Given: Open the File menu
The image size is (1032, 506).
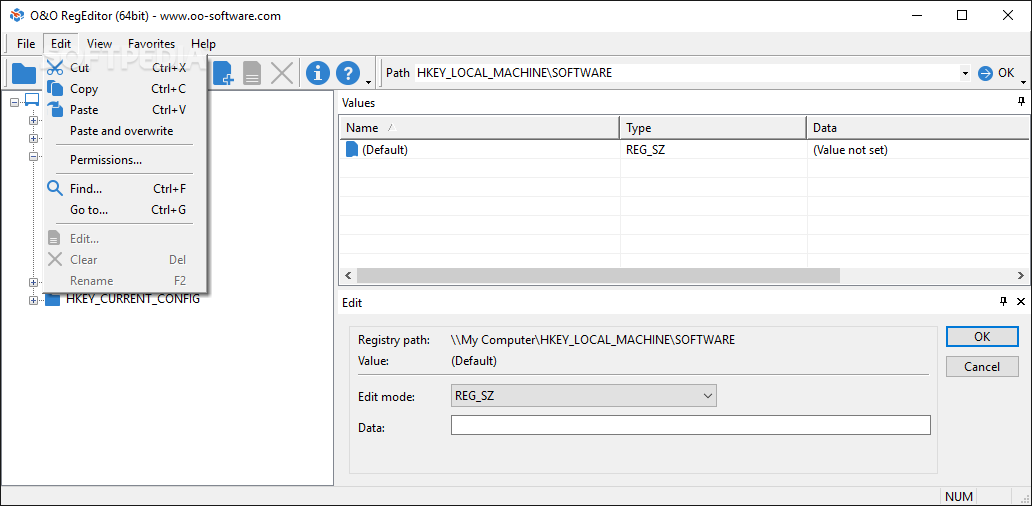Looking at the screenshot, I should pyautogui.click(x=26, y=44).
